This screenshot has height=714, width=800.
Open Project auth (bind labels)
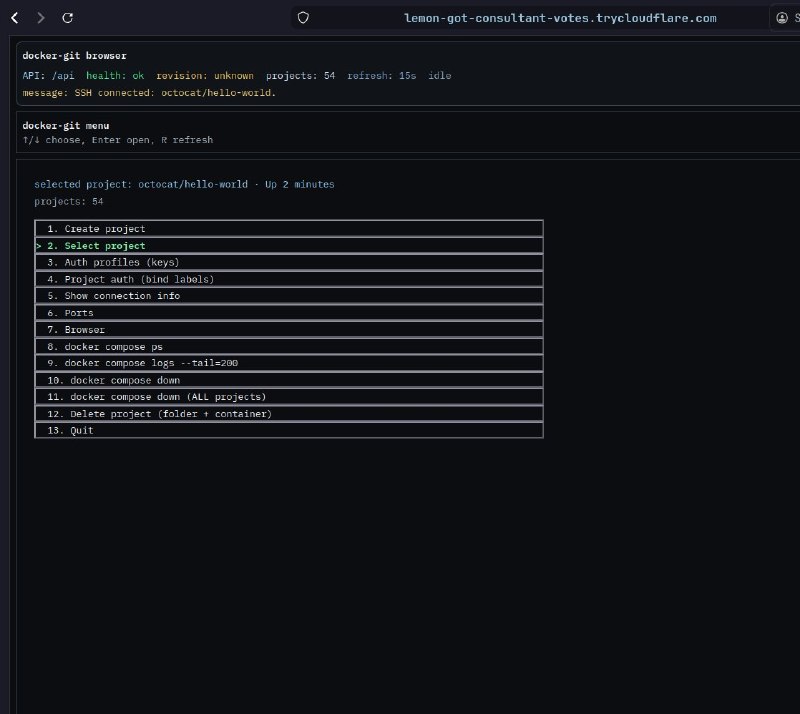pos(289,279)
